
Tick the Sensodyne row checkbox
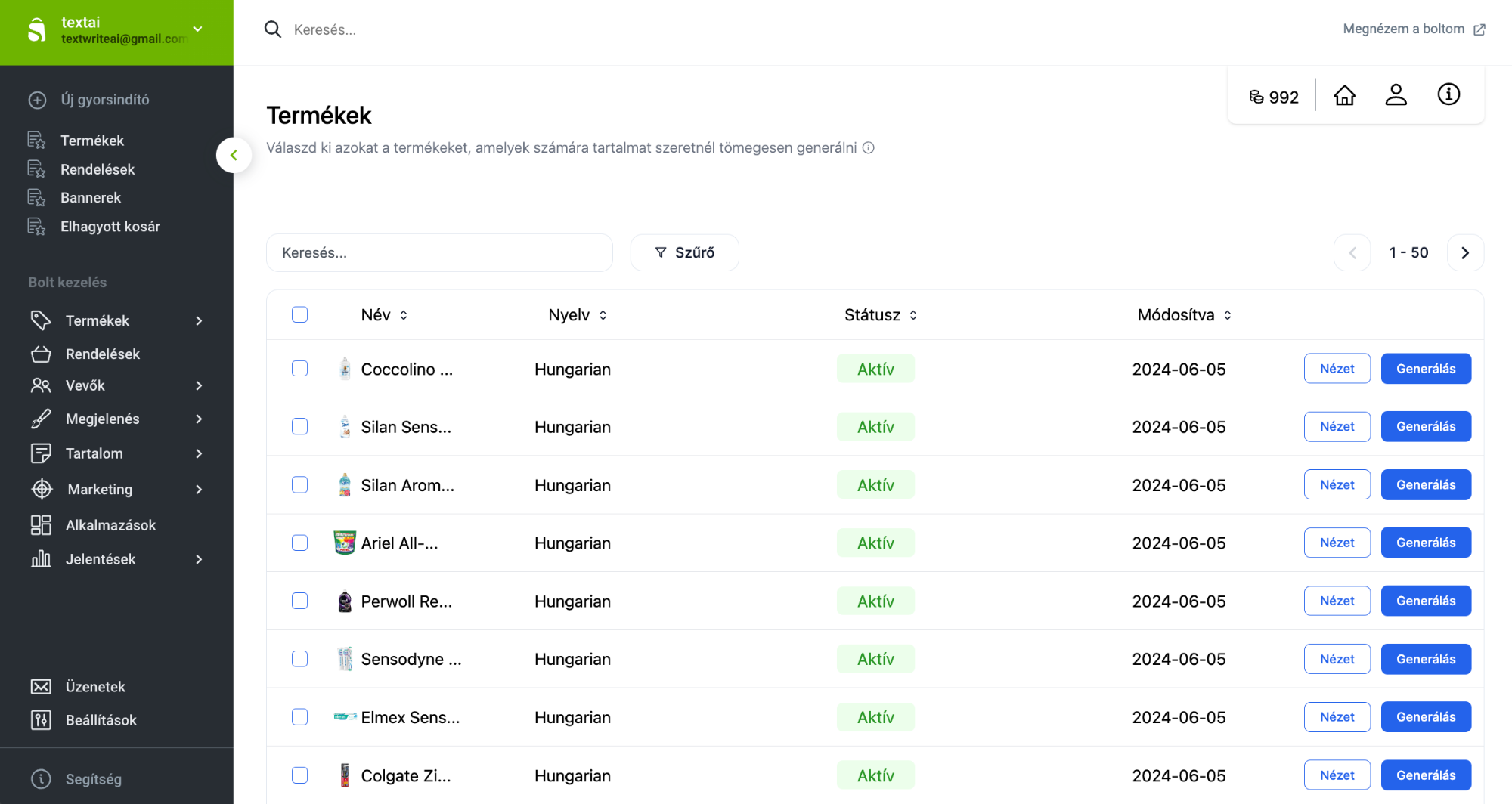tap(300, 659)
